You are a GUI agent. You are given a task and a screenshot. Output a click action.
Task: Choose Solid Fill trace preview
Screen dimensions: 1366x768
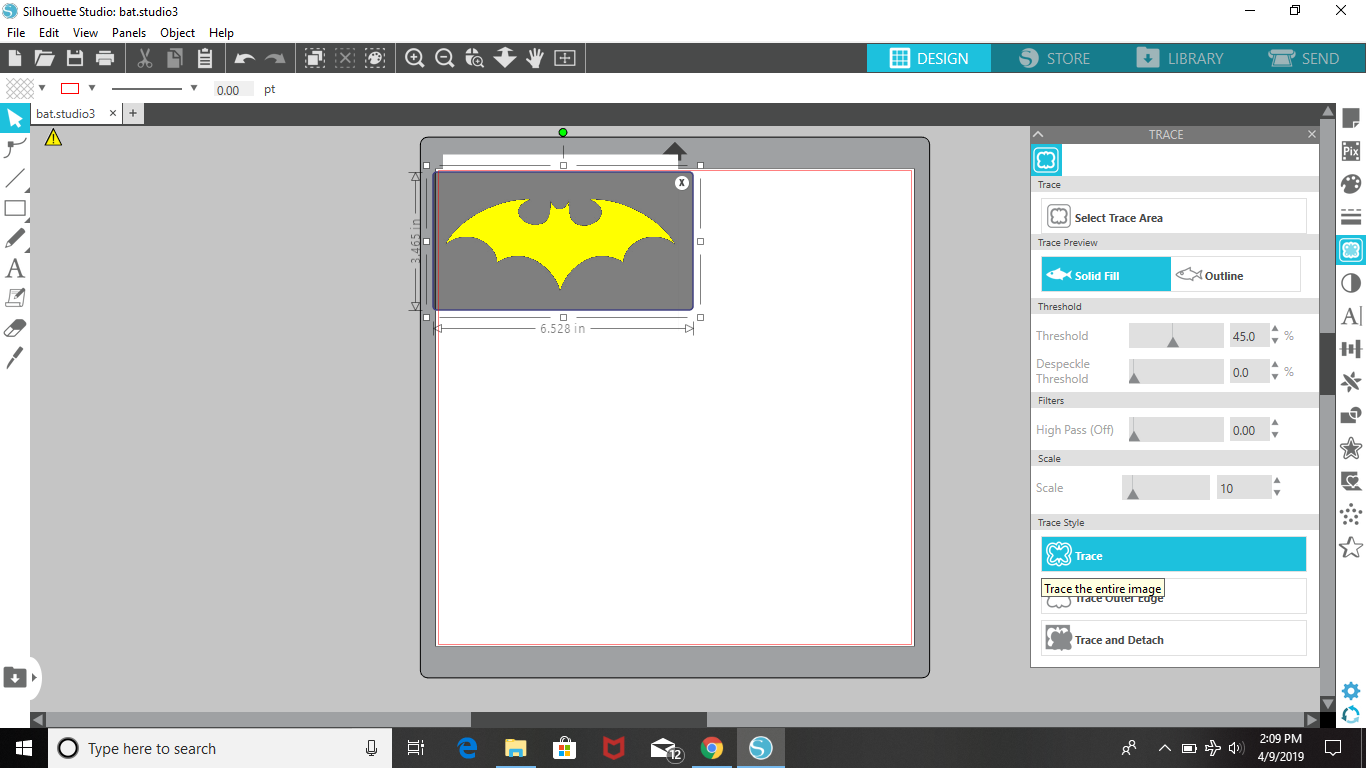click(1106, 275)
